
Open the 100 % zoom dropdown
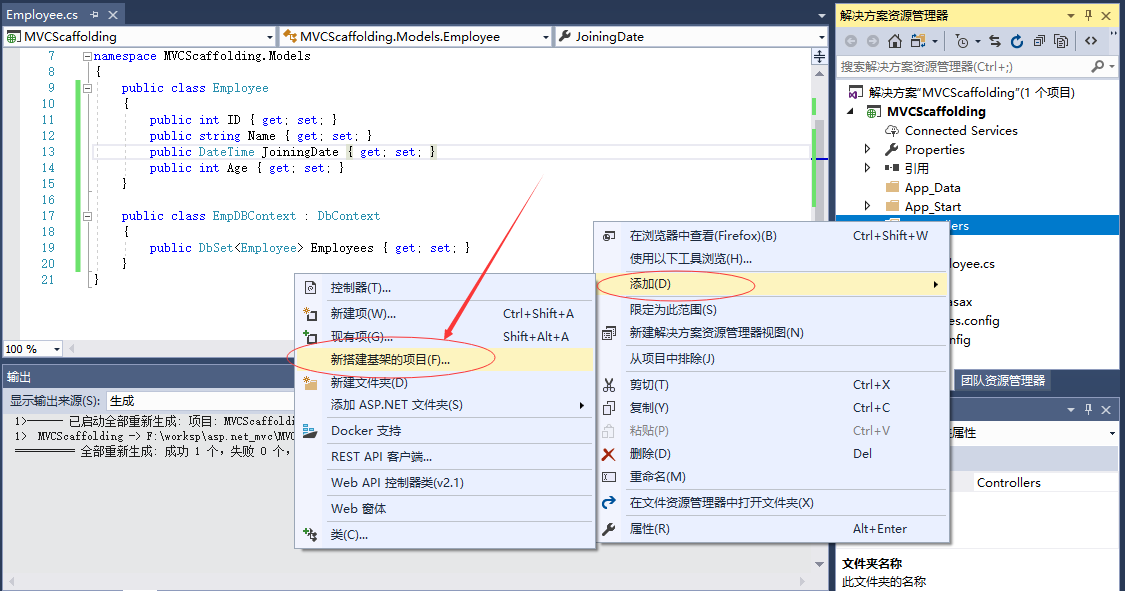click(56, 349)
